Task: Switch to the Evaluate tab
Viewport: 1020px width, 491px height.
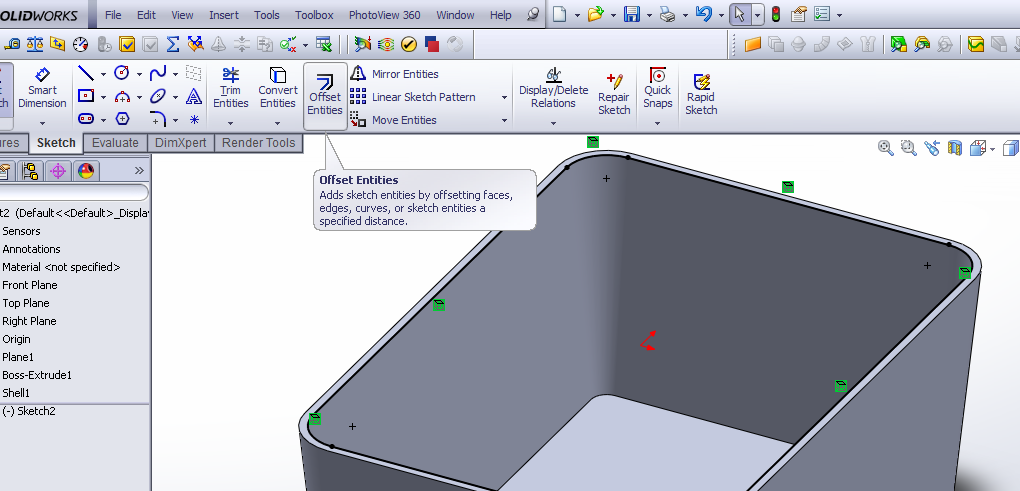Action: tap(115, 143)
